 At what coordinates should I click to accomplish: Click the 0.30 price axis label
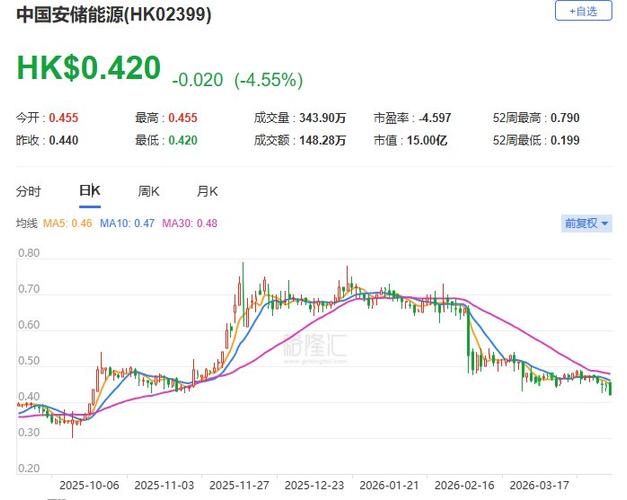29,432
